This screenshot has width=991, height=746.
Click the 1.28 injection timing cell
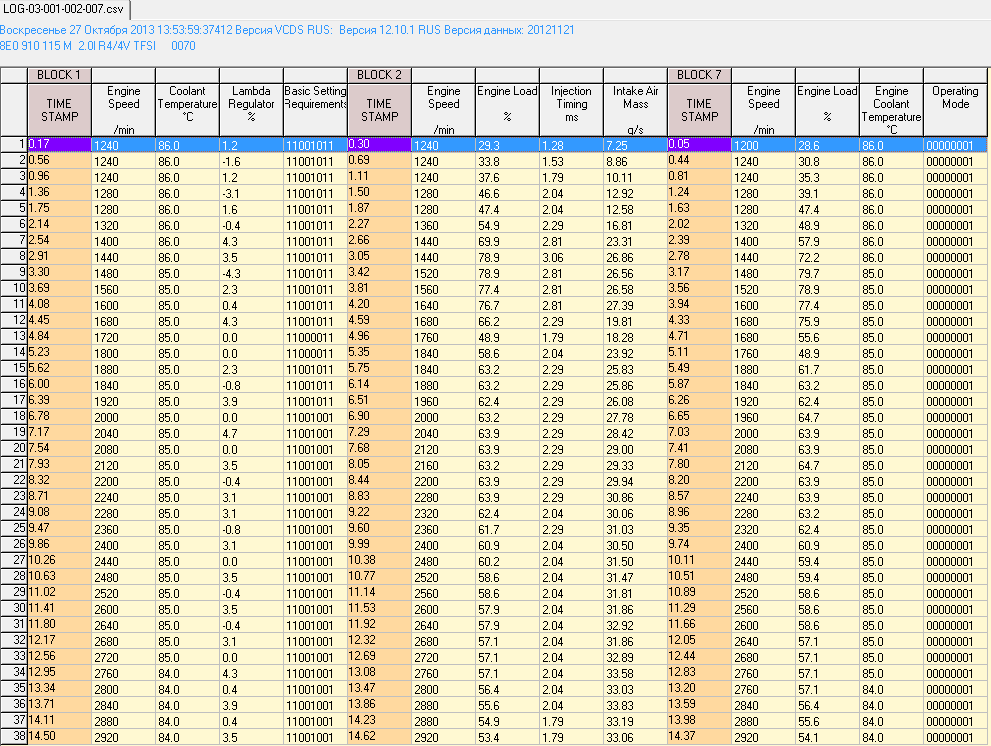pos(571,145)
